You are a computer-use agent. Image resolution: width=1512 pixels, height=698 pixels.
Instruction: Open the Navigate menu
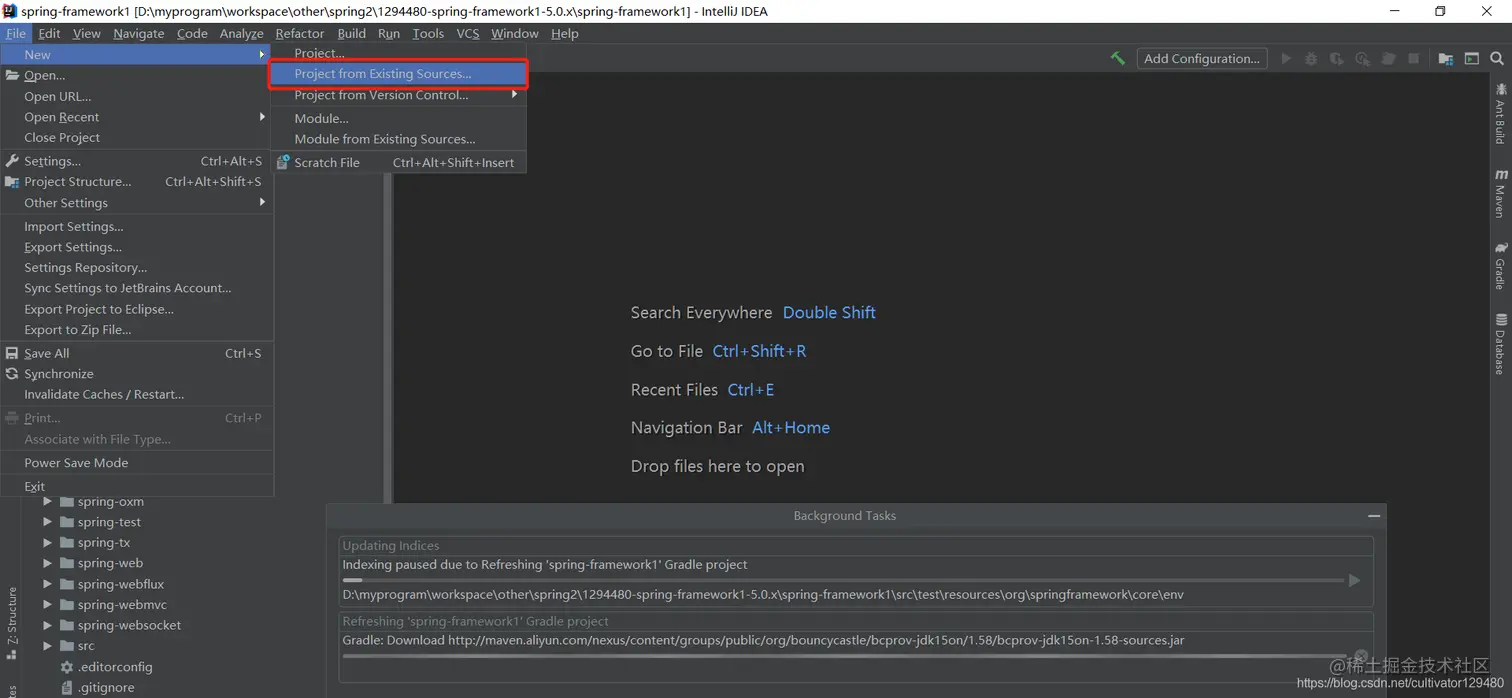139,33
